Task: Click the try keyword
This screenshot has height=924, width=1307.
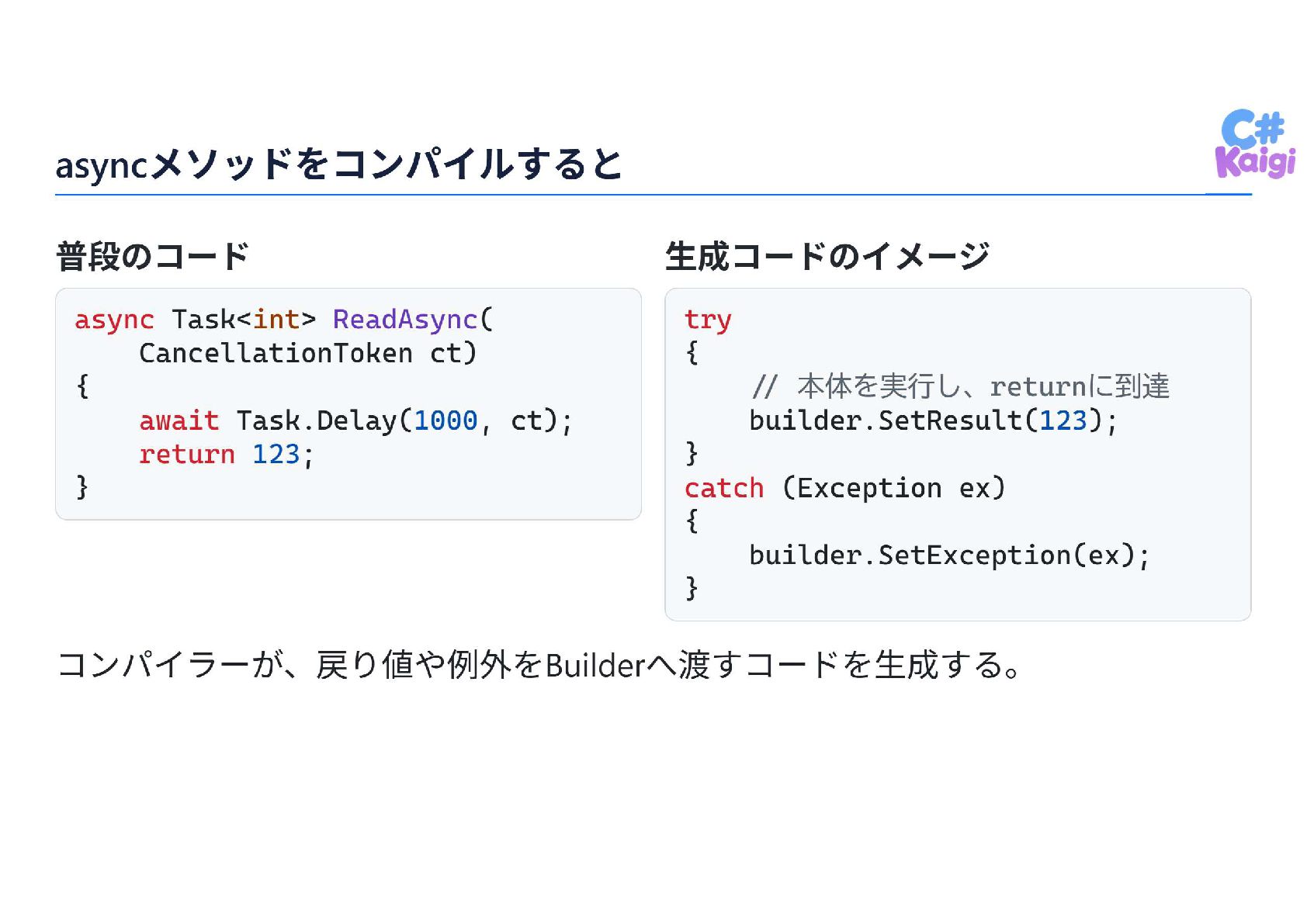Action: 708,320
